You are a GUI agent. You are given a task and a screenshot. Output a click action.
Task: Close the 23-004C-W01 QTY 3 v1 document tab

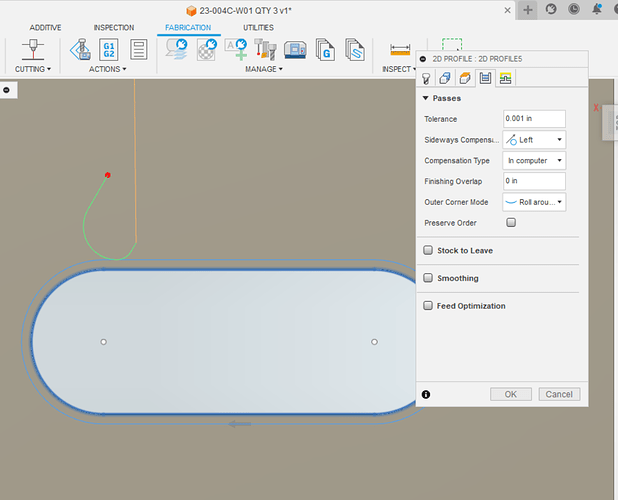(508, 11)
